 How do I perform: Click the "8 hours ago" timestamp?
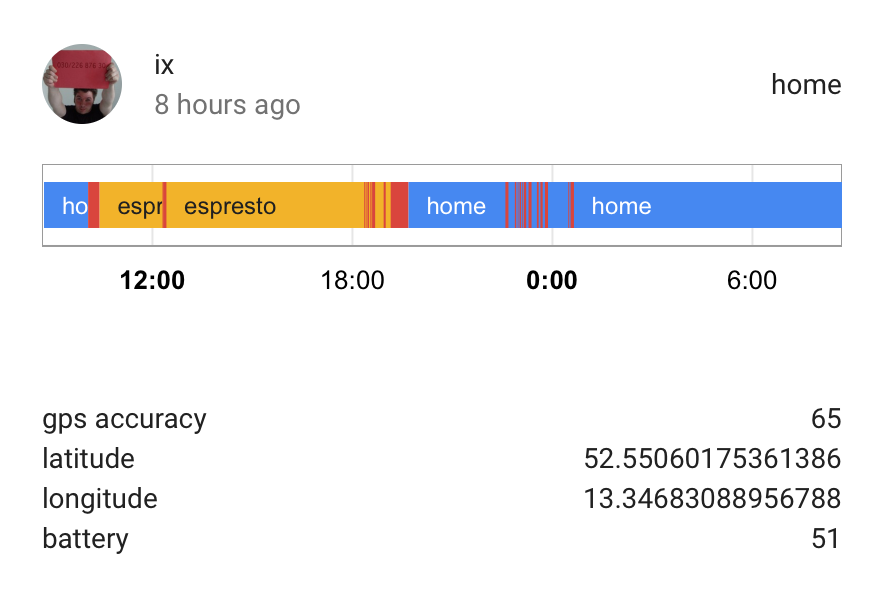pos(227,105)
